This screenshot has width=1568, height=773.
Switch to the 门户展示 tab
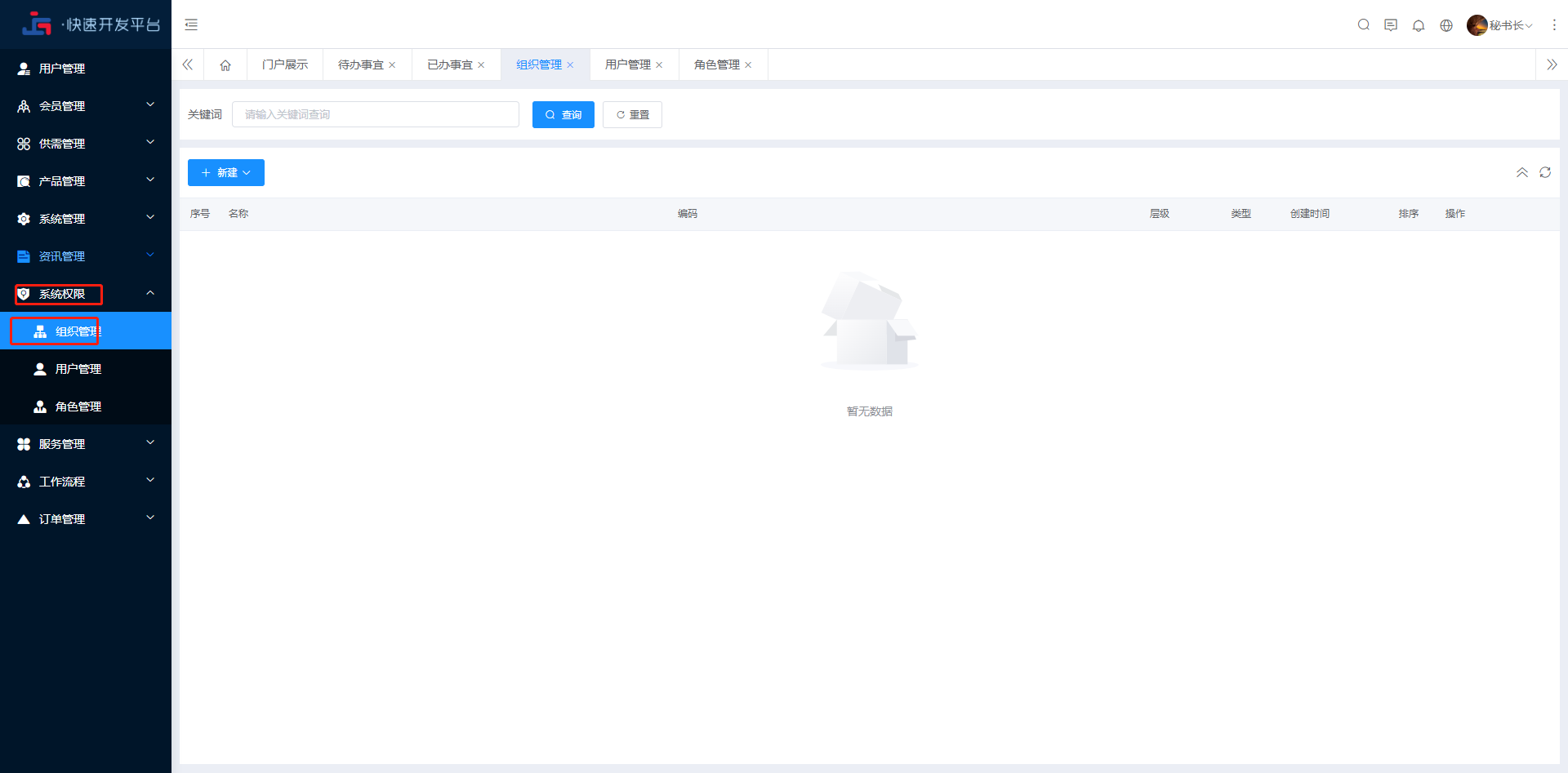285,65
